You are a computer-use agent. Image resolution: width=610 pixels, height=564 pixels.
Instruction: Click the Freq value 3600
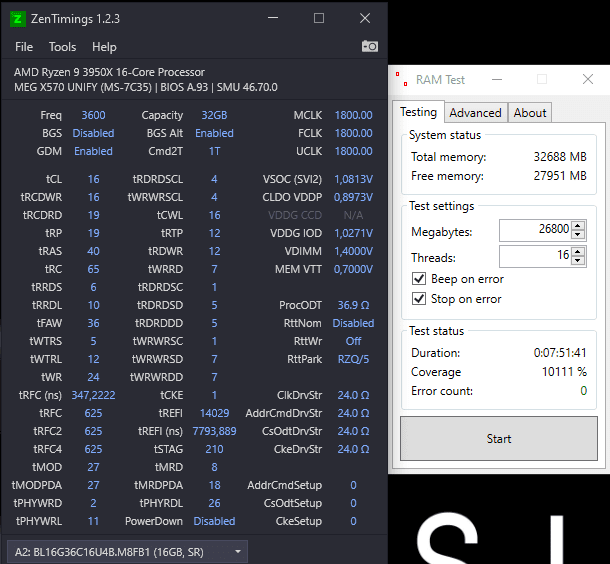(x=93, y=115)
